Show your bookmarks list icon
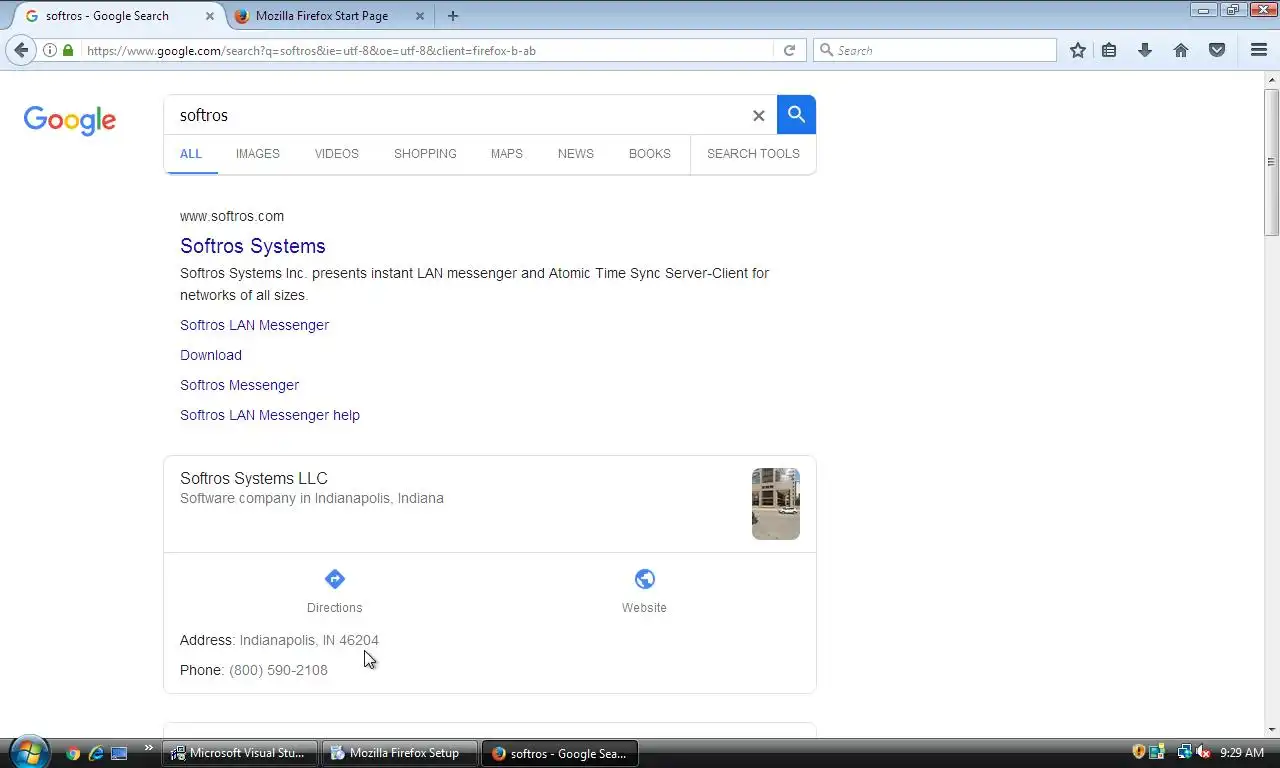 click(x=1109, y=50)
